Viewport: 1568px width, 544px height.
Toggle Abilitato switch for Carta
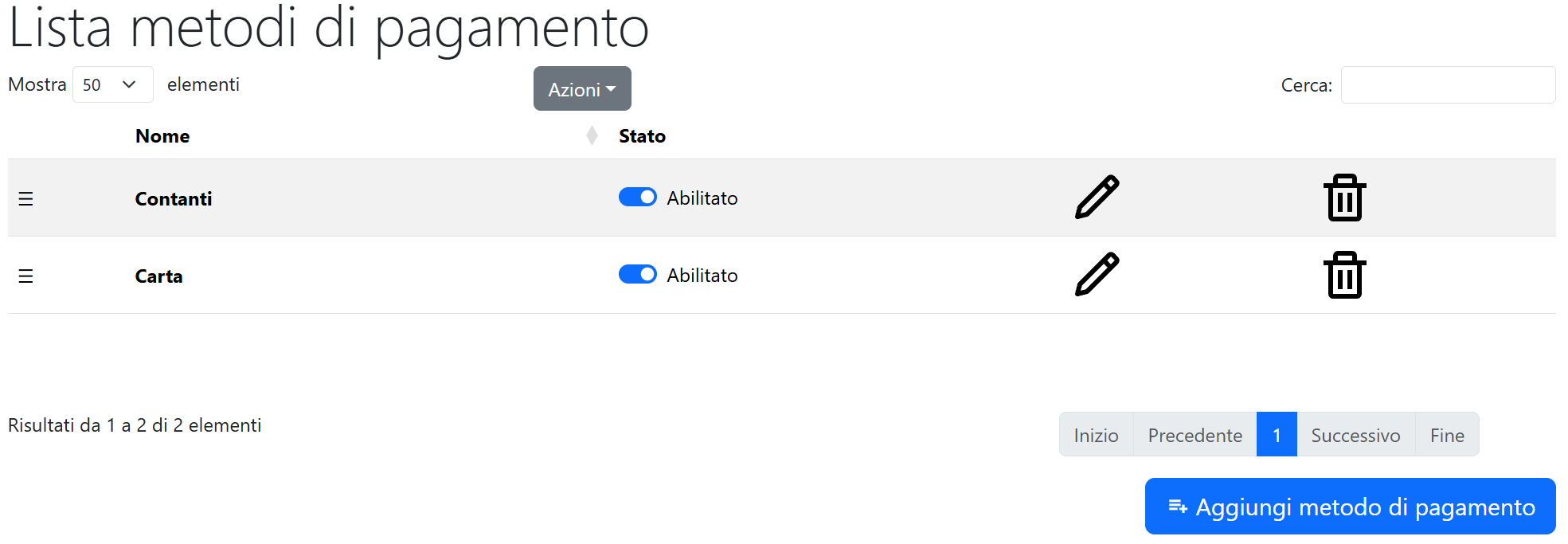point(638,274)
